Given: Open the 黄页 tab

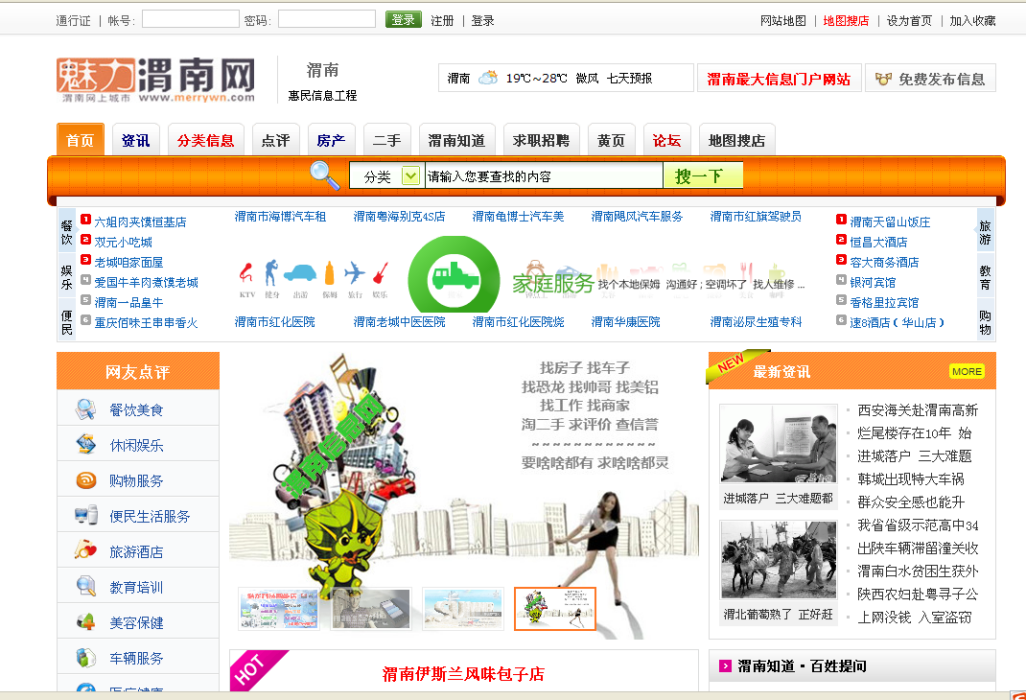Looking at the screenshot, I should (611, 139).
